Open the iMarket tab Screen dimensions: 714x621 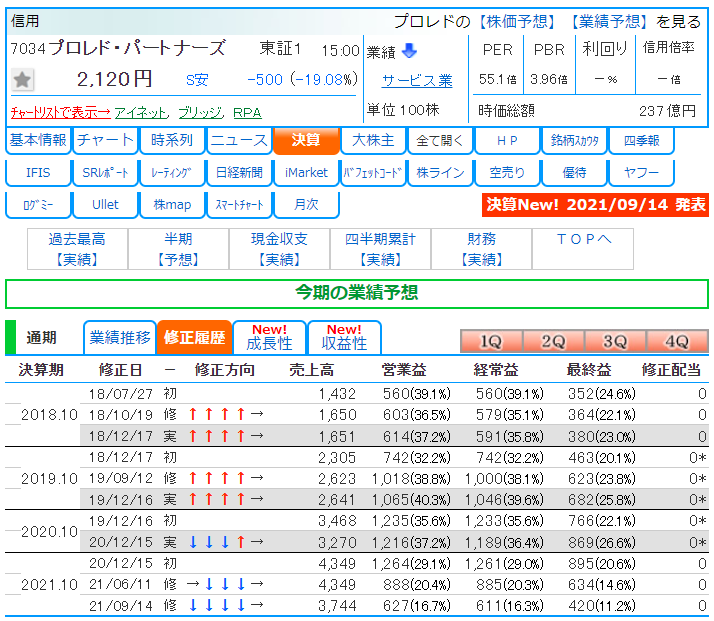click(x=306, y=173)
